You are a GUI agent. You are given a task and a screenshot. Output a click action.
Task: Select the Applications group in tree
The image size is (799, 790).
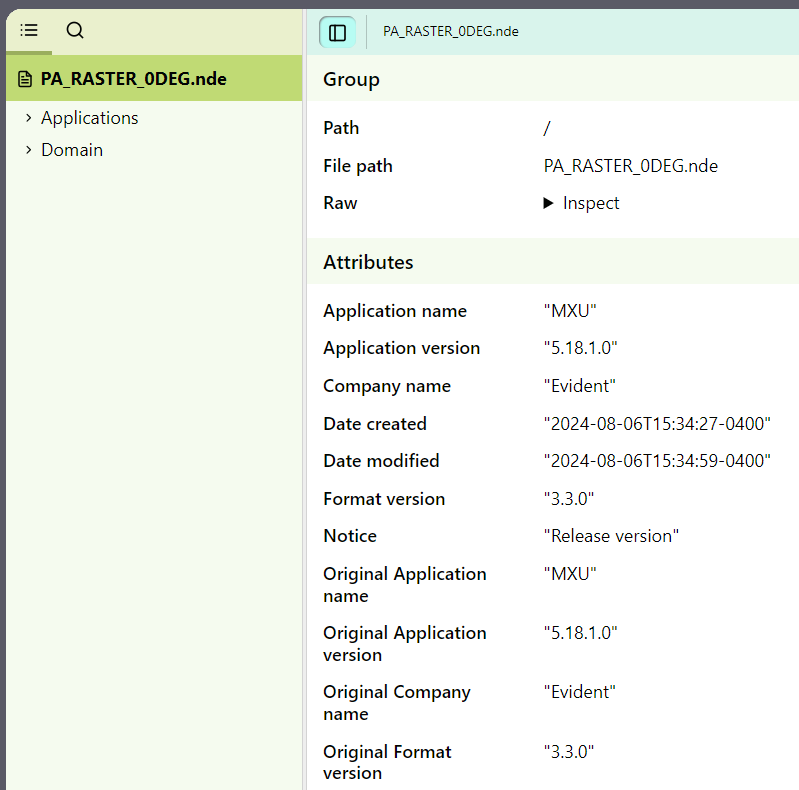[x=89, y=118]
